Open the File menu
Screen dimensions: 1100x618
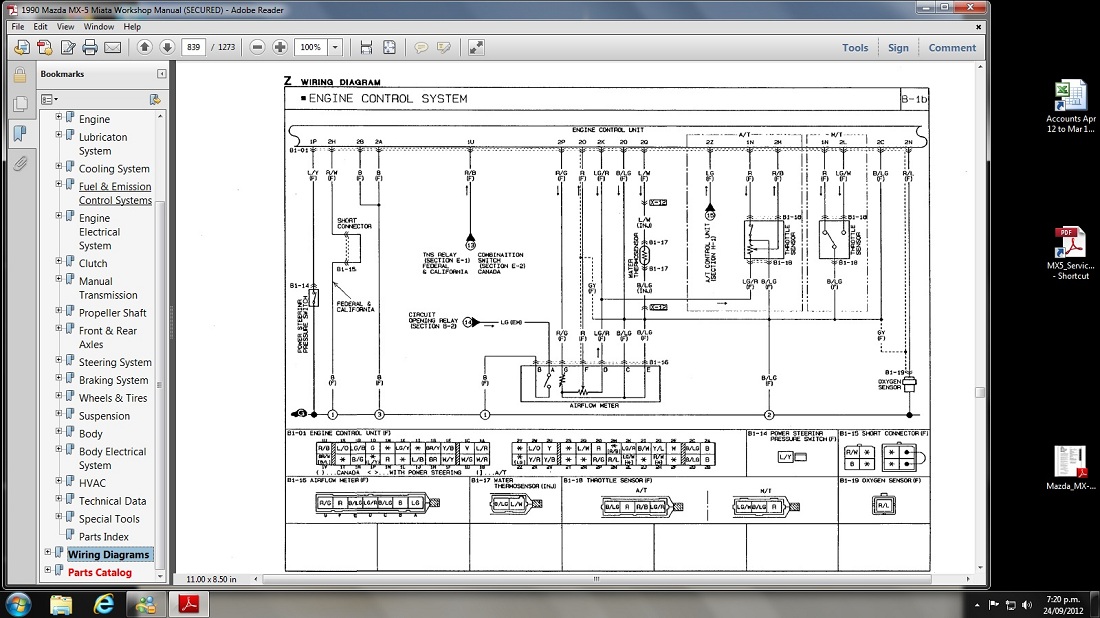pos(18,27)
